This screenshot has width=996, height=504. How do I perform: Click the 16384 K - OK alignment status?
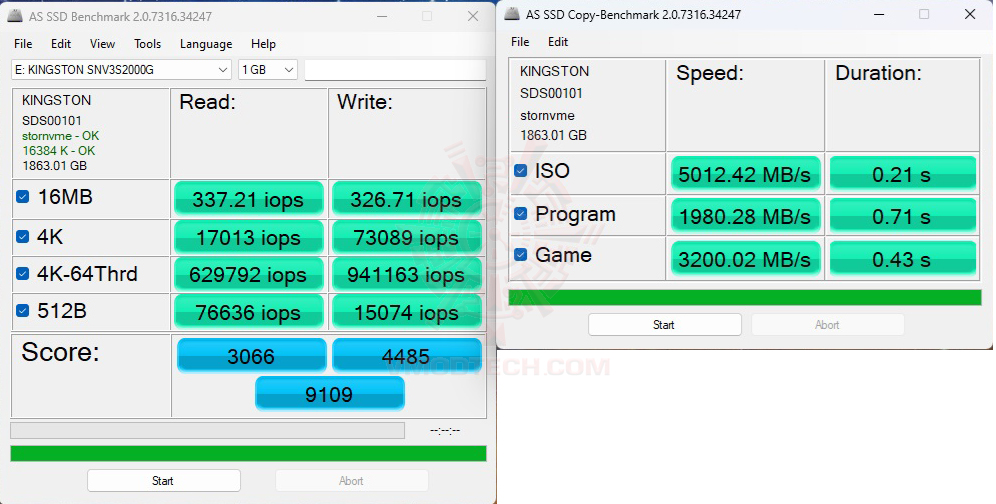point(58,151)
